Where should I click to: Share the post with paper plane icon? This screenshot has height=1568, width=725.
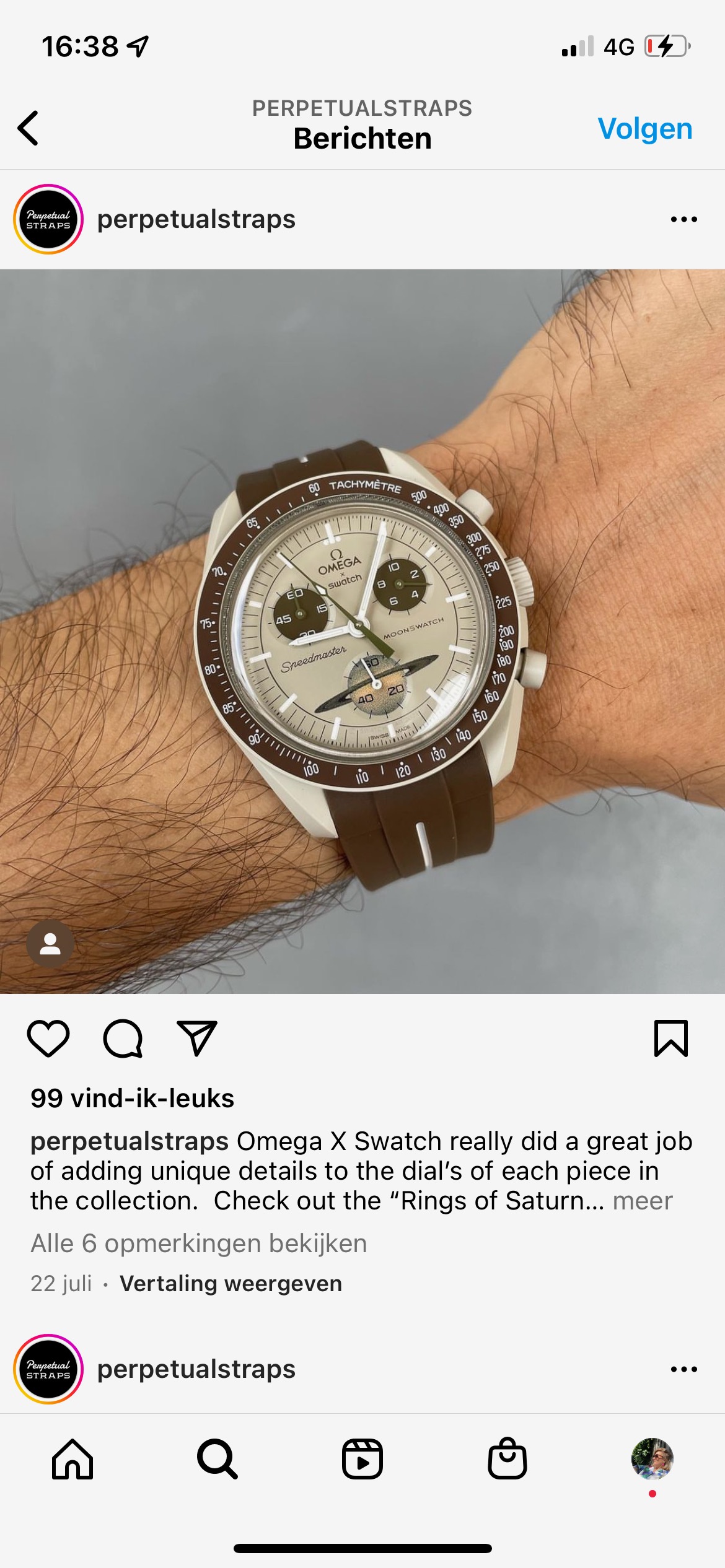tap(197, 1038)
